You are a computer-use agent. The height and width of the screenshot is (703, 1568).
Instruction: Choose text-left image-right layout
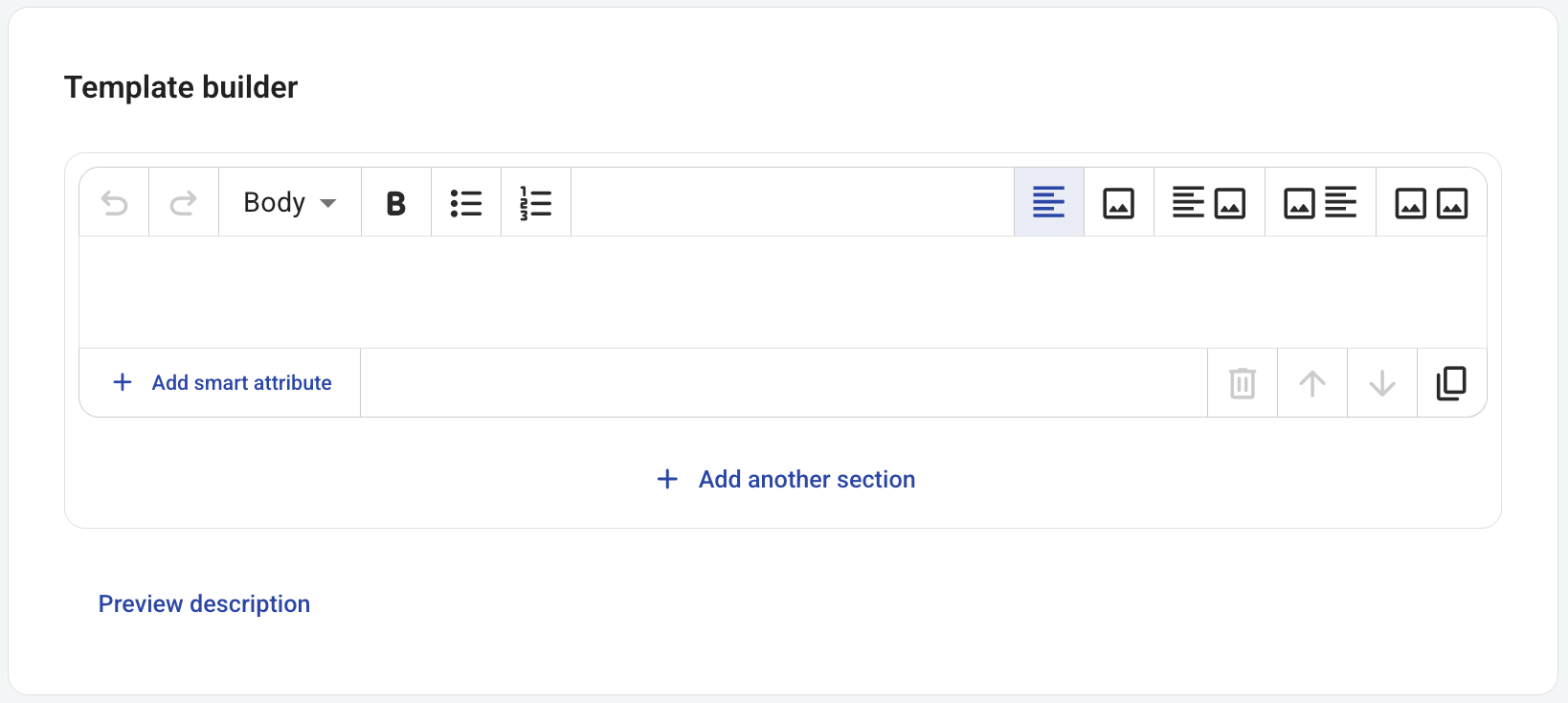point(1209,203)
